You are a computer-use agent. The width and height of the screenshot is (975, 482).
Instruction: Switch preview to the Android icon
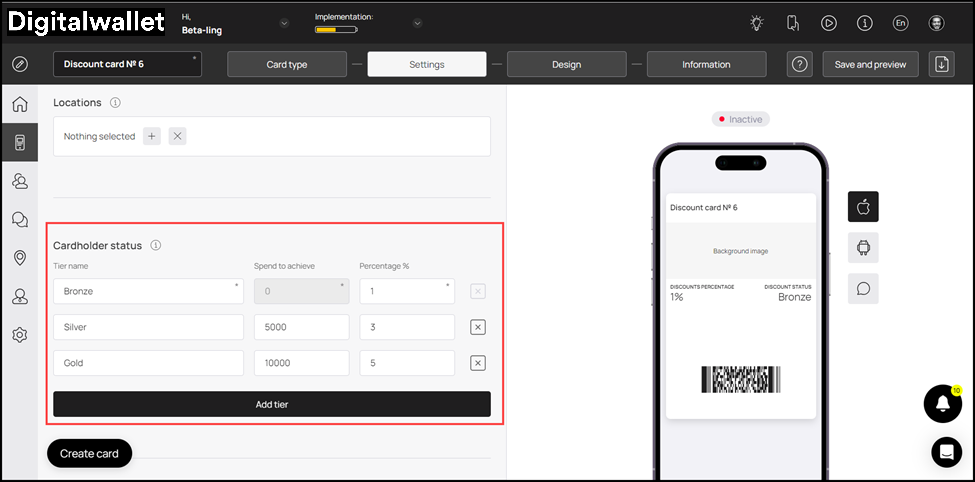point(863,247)
